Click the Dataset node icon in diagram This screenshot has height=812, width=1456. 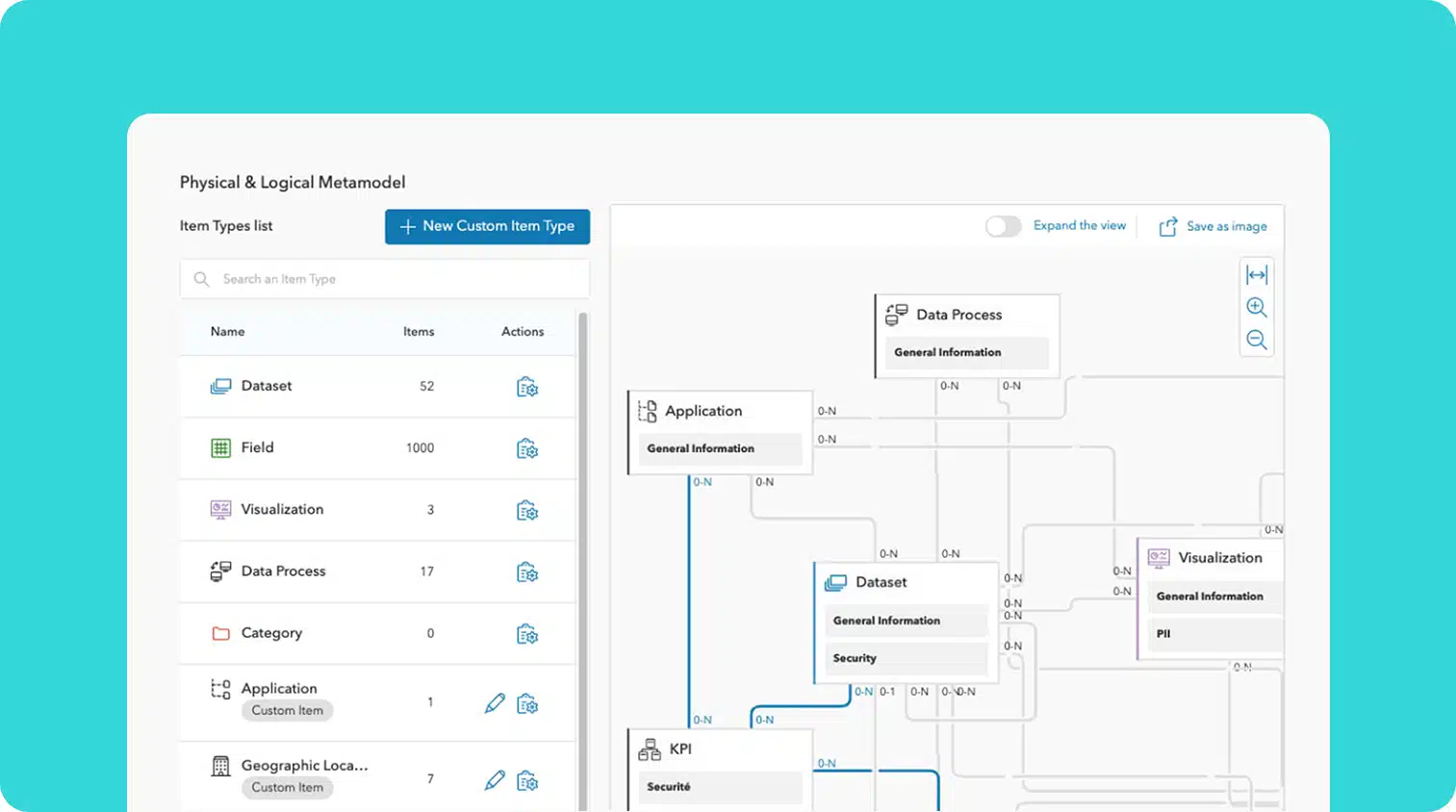coord(835,582)
